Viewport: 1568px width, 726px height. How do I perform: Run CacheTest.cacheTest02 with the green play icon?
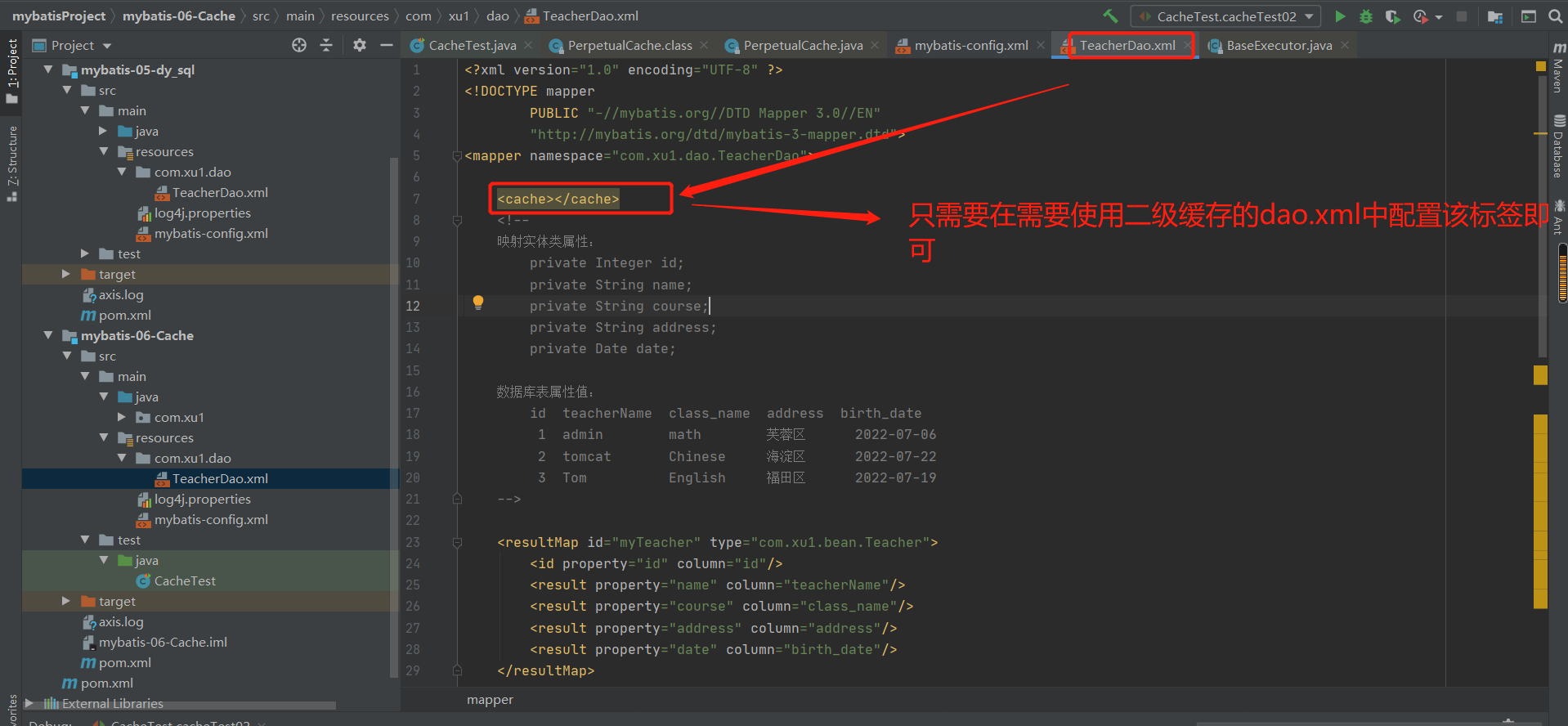coord(1340,16)
